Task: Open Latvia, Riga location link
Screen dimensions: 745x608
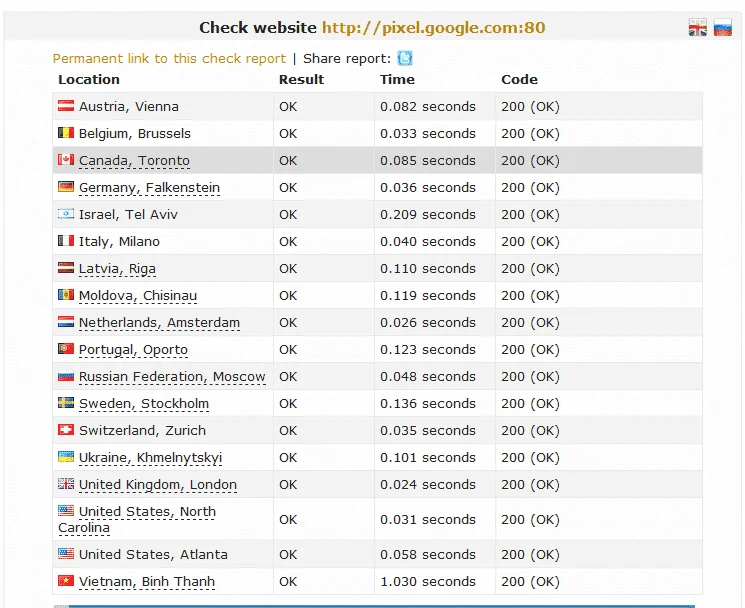Action: [x=117, y=269]
